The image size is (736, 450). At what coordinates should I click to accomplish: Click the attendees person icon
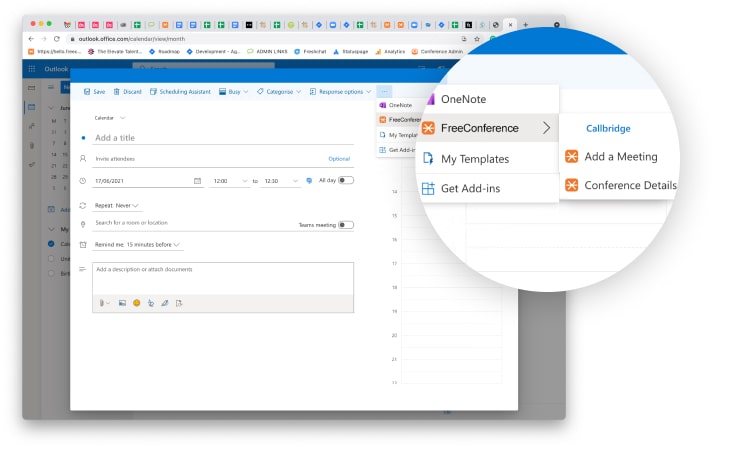pyautogui.click(x=83, y=159)
